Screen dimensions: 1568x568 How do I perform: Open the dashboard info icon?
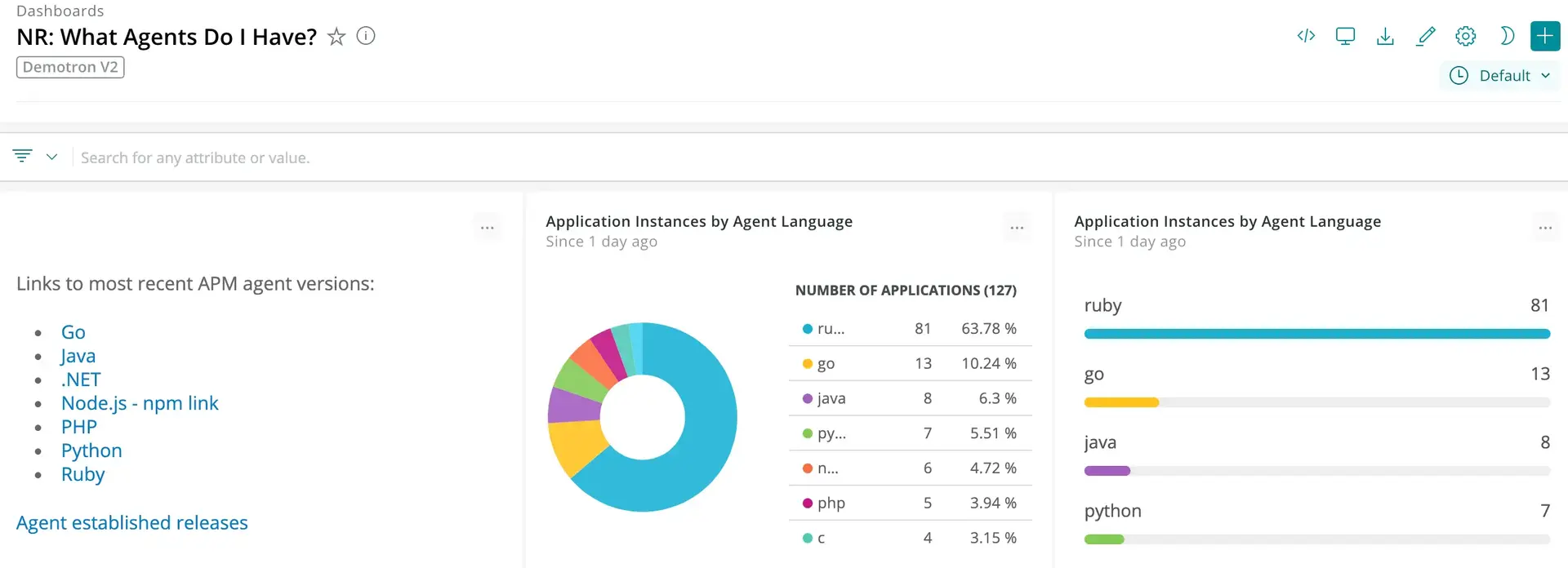[366, 36]
